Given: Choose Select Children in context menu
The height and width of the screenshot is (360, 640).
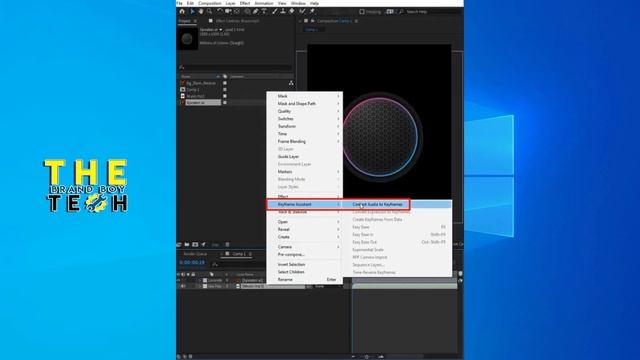Looking at the screenshot, I should click(304, 272).
